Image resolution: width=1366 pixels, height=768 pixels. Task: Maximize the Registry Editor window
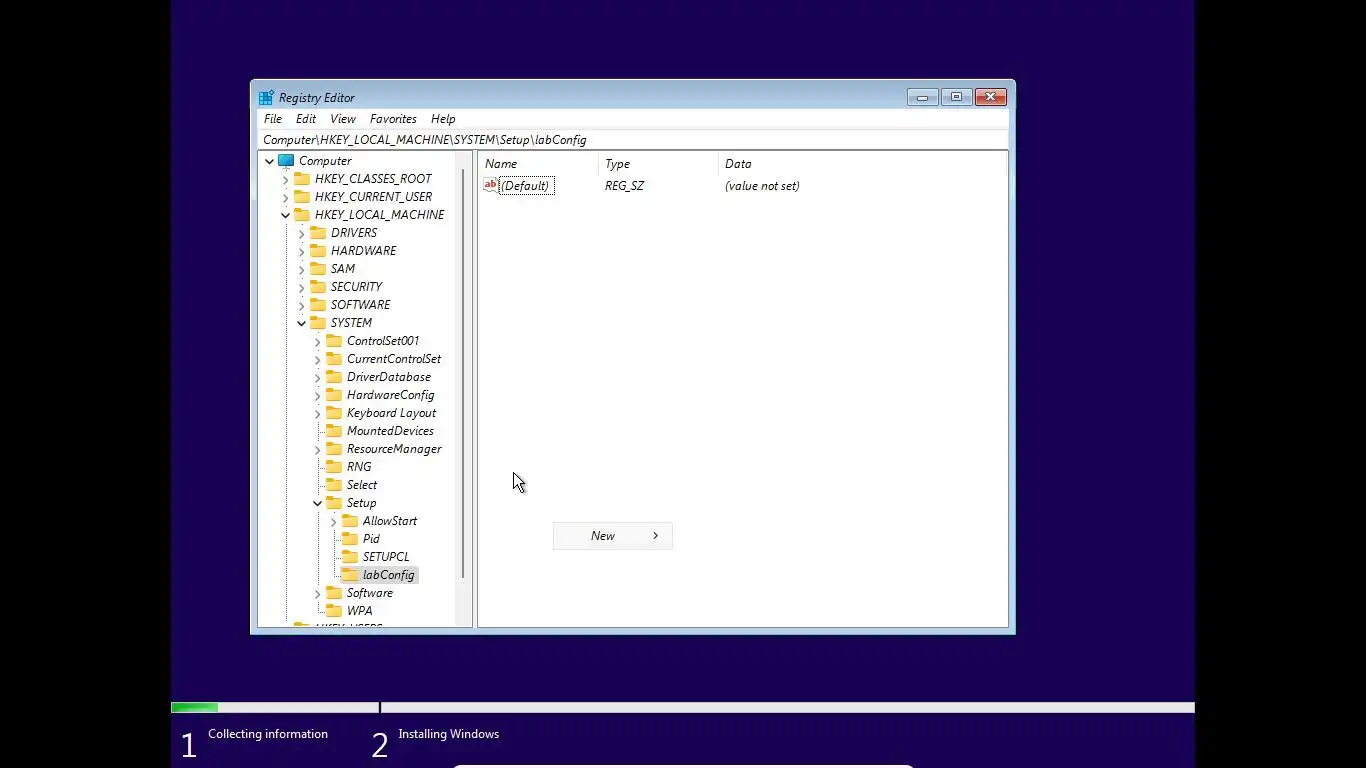(956, 97)
